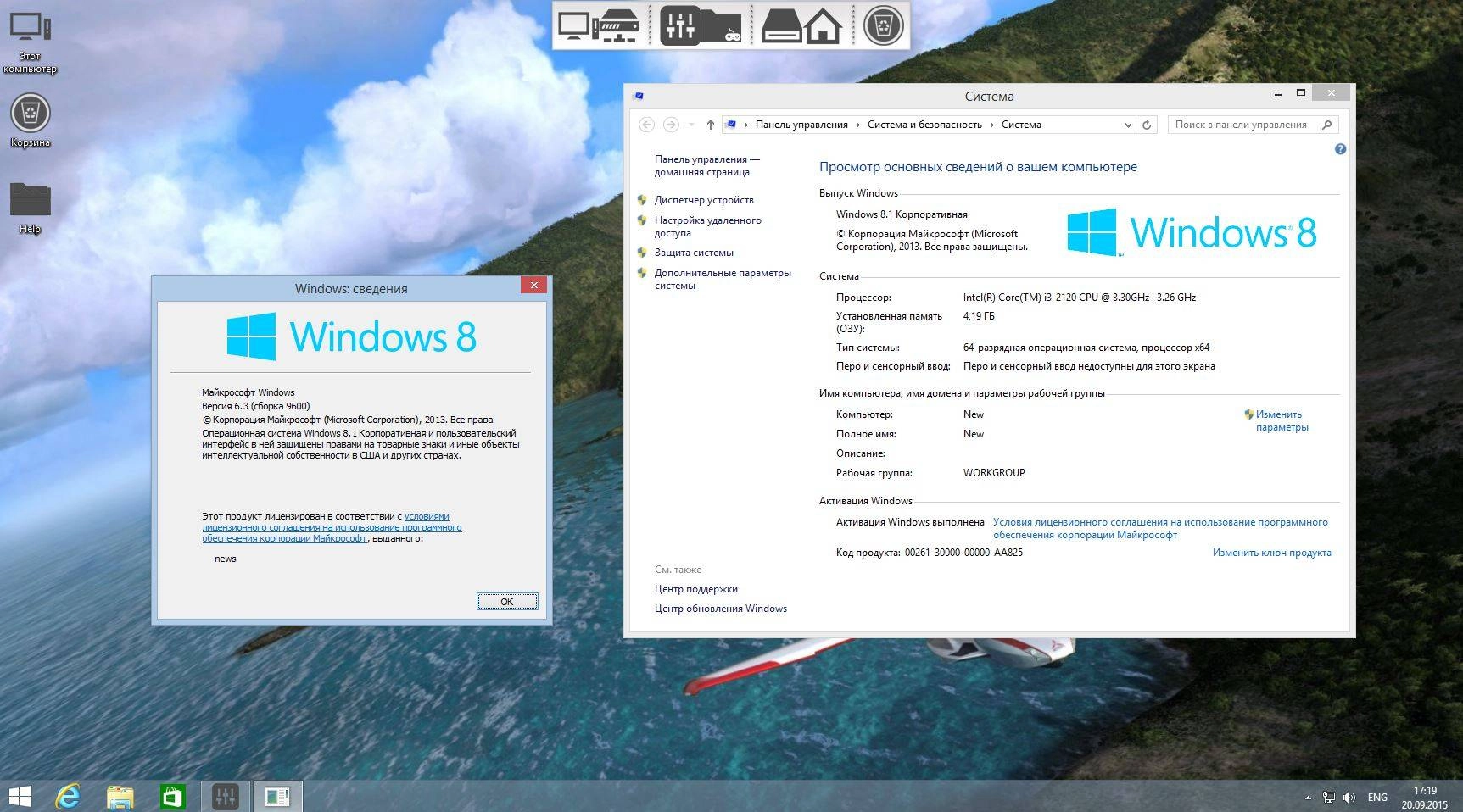Screen dimensions: 1463x812
Task: Open "Дополнительные параметры системы" link
Action: pyautogui.click(x=723, y=279)
